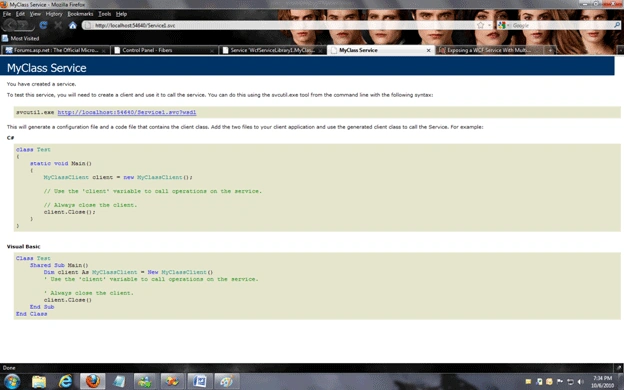Select the Firefox taskbar button
The width and height of the screenshot is (624, 390).
(93, 382)
